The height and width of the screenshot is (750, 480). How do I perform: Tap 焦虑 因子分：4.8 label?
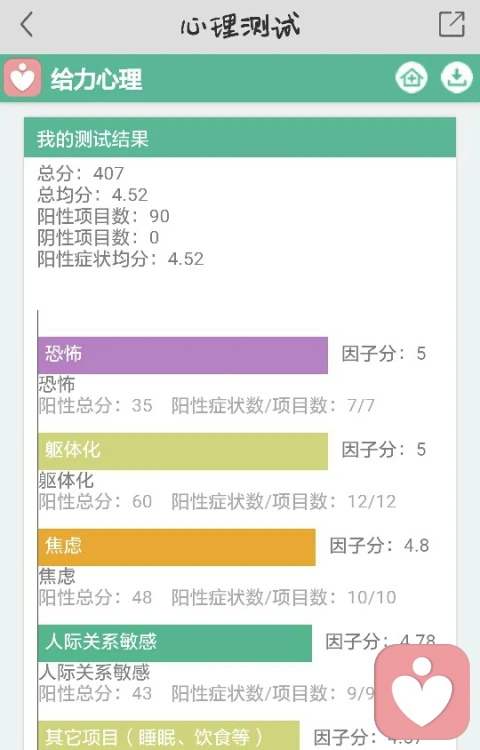tap(379, 545)
